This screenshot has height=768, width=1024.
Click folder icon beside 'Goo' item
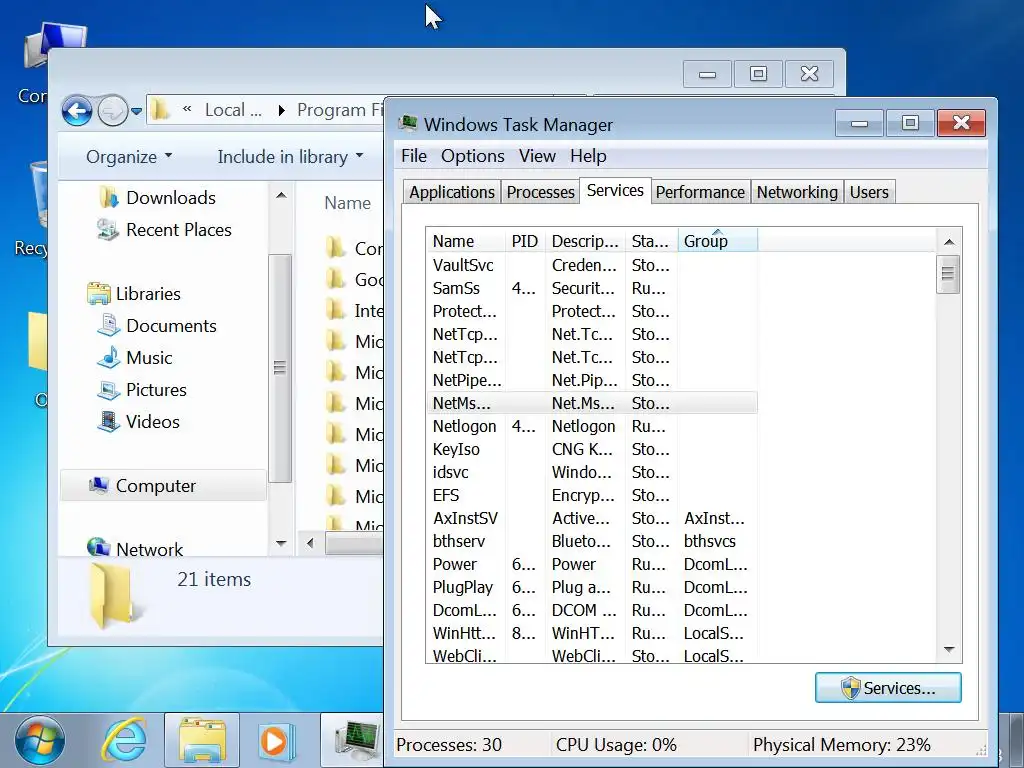pyautogui.click(x=336, y=279)
